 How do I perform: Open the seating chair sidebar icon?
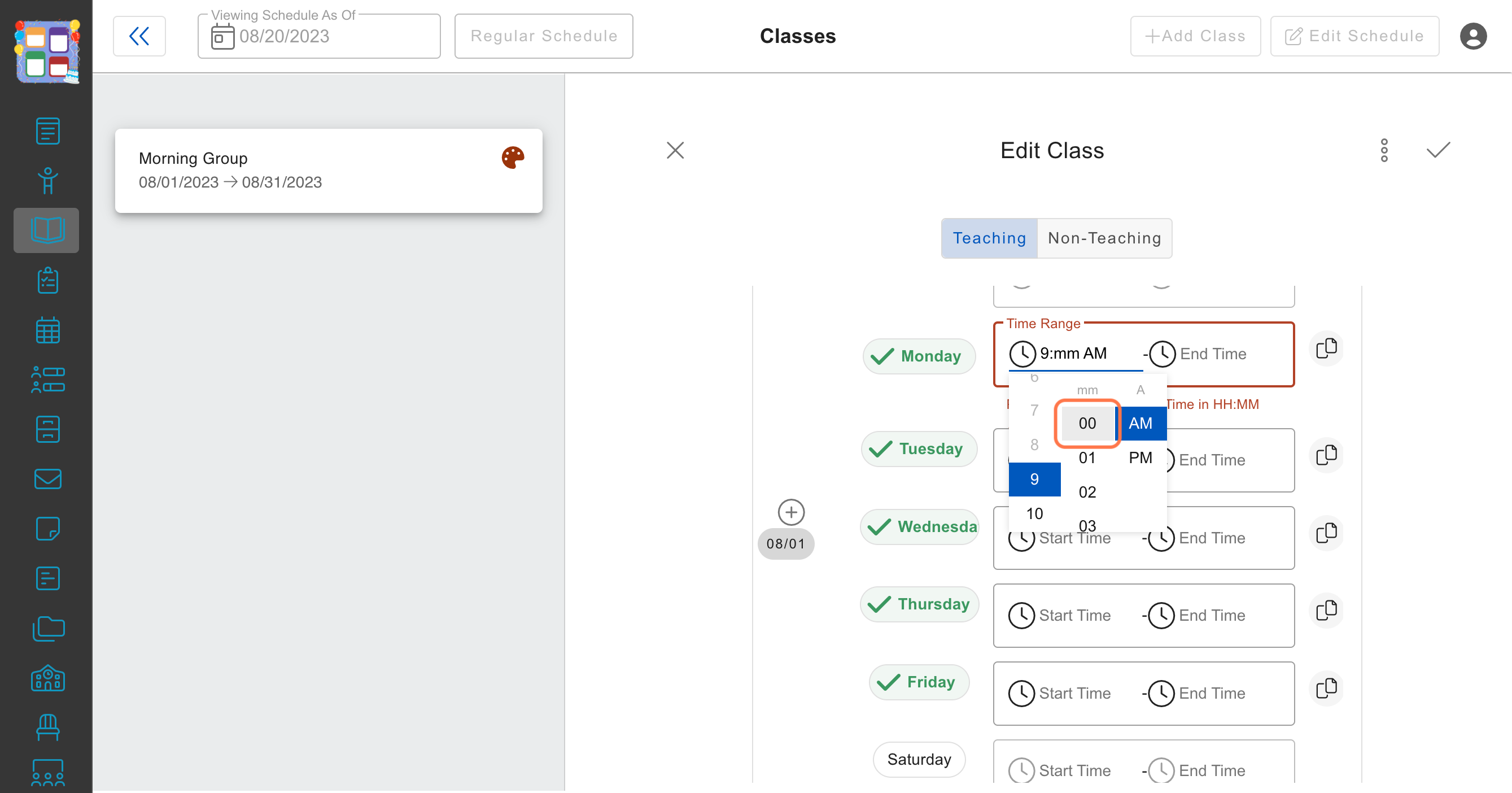[x=47, y=728]
